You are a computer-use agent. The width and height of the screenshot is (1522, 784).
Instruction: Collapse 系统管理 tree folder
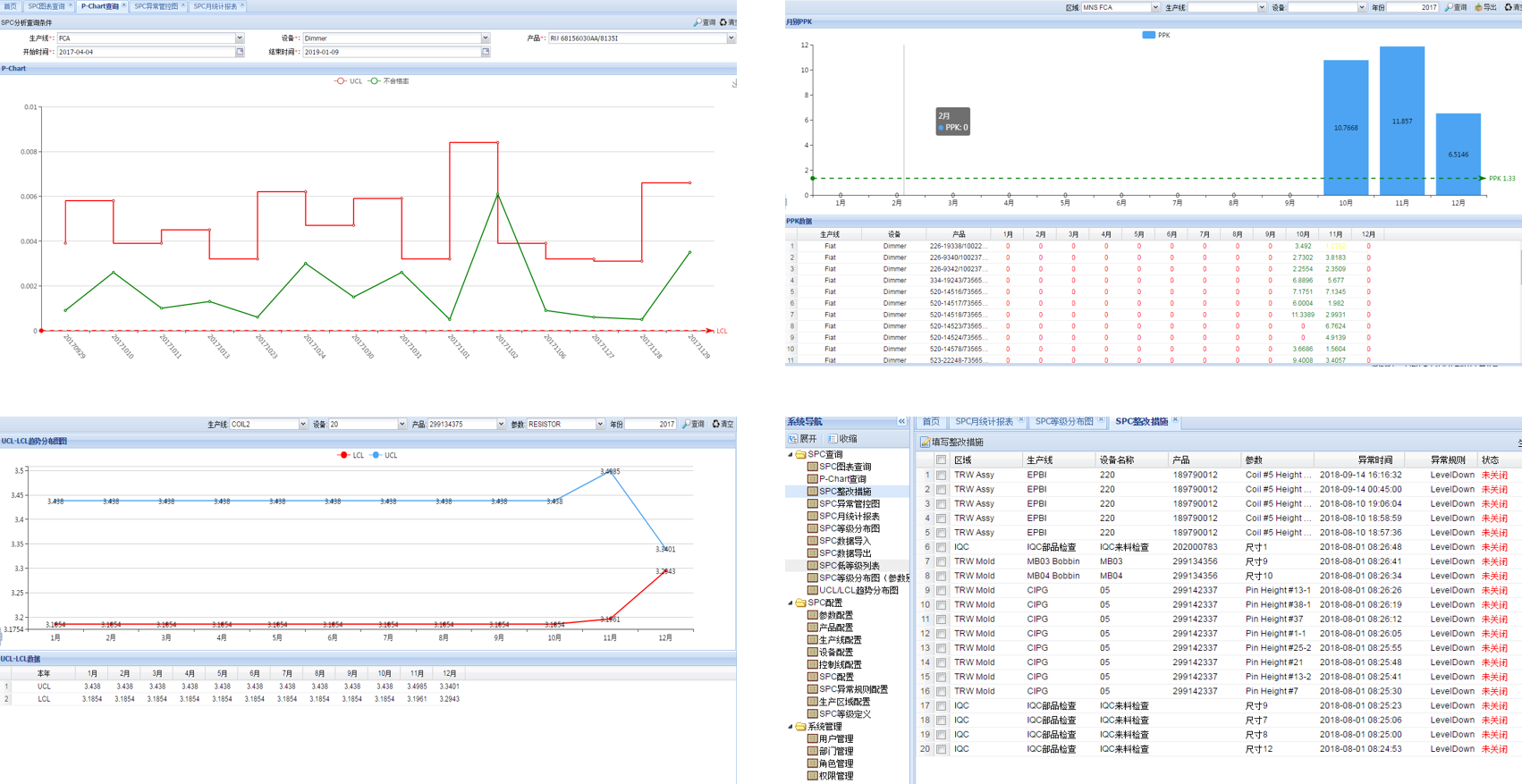pos(791,727)
